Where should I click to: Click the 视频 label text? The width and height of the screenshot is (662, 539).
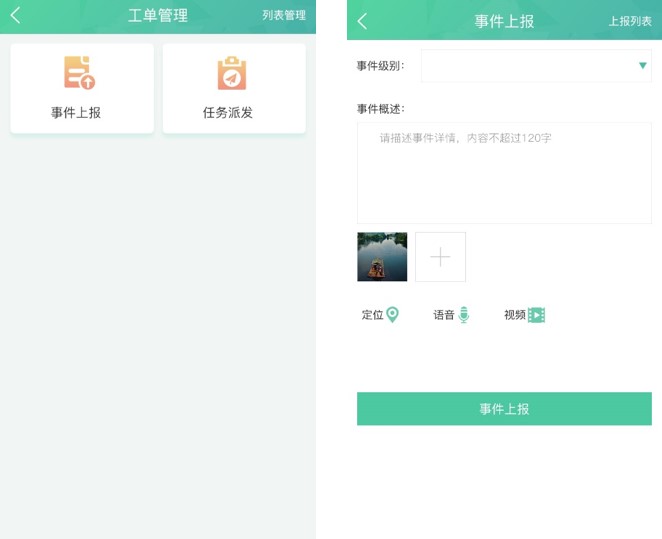[515, 315]
